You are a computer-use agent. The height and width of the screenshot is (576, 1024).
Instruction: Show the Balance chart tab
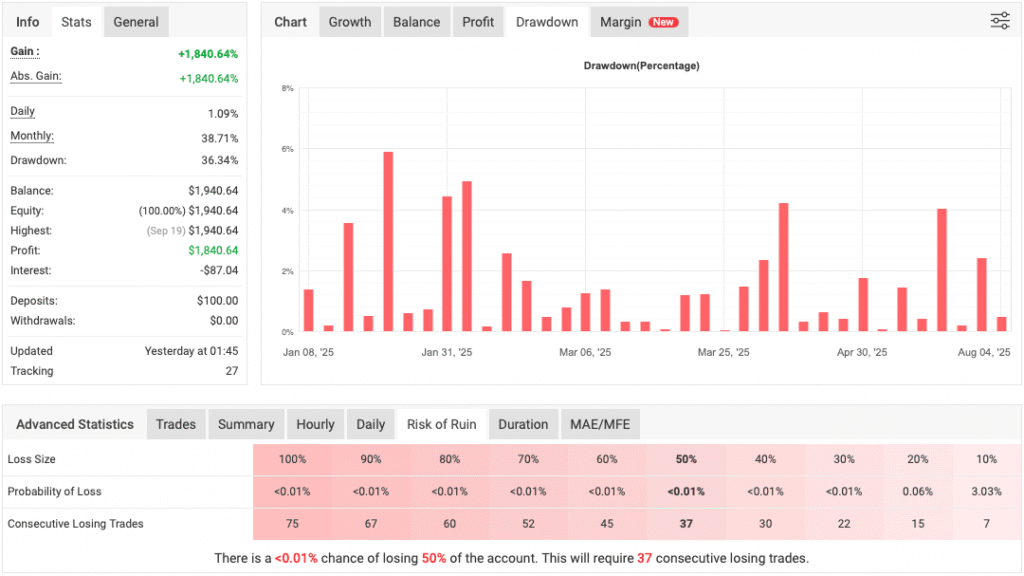(416, 22)
